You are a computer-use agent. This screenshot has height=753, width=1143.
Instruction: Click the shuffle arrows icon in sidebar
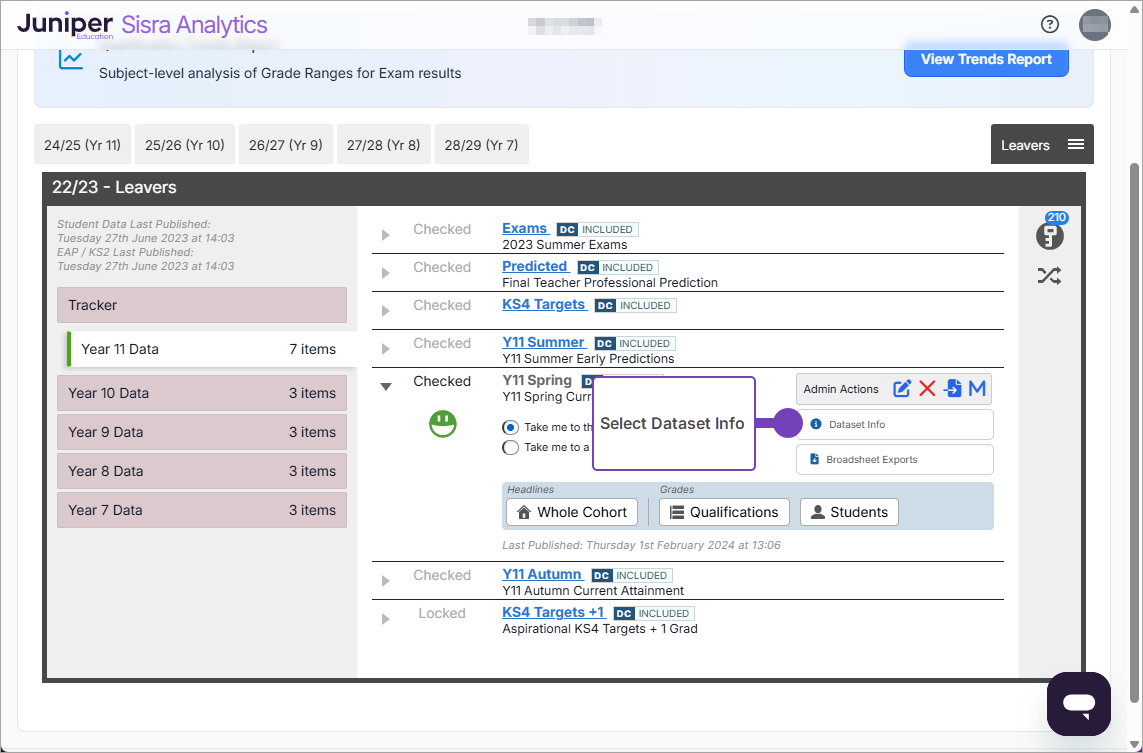tap(1049, 276)
